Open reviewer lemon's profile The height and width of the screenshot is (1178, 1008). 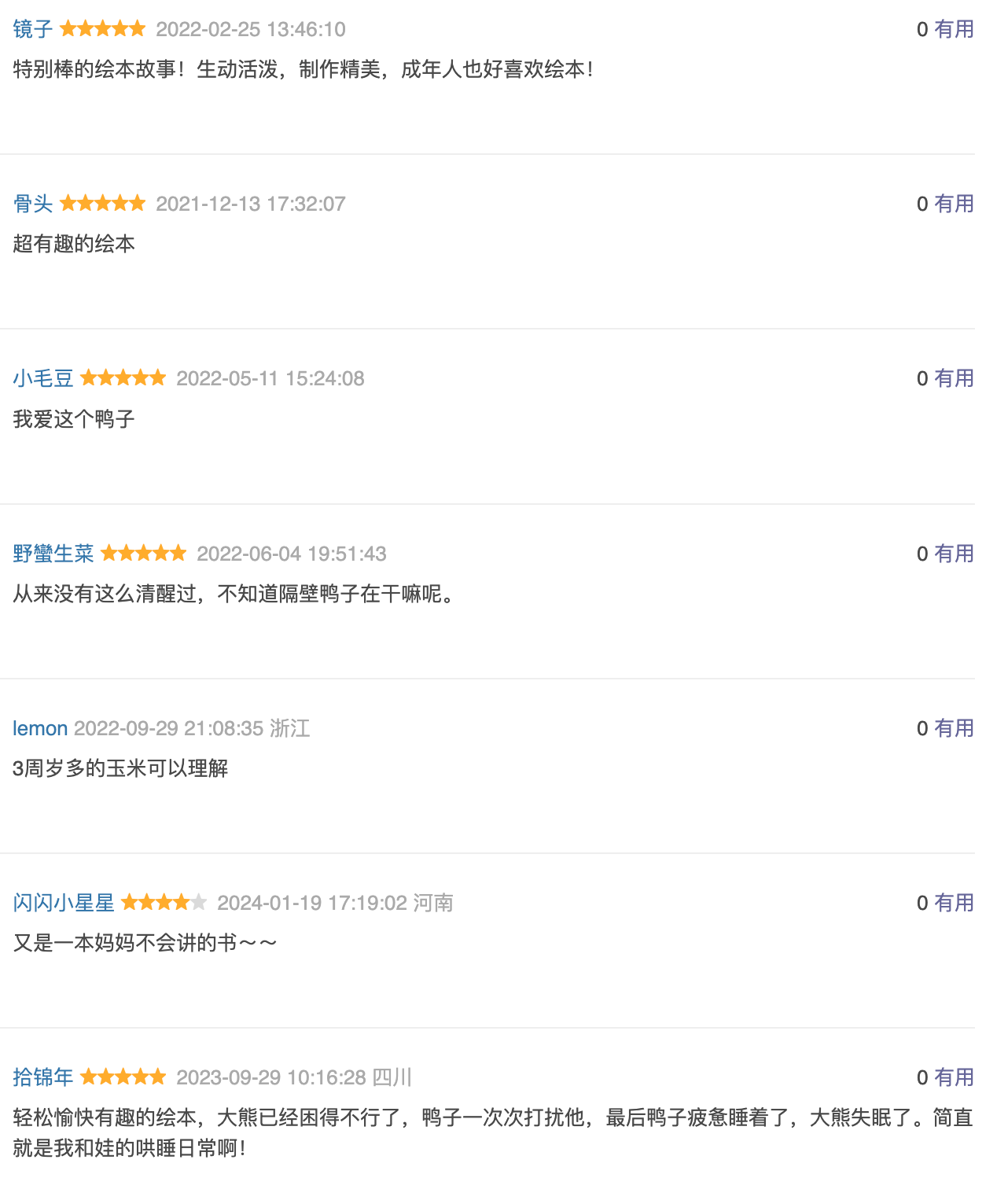(40, 728)
